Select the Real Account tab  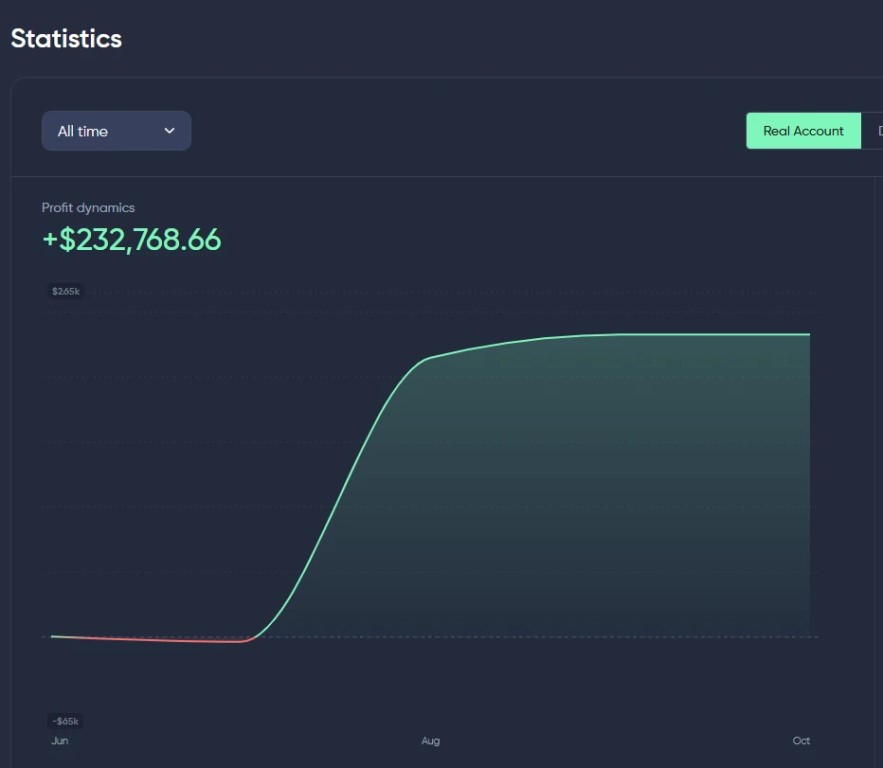[803, 131]
